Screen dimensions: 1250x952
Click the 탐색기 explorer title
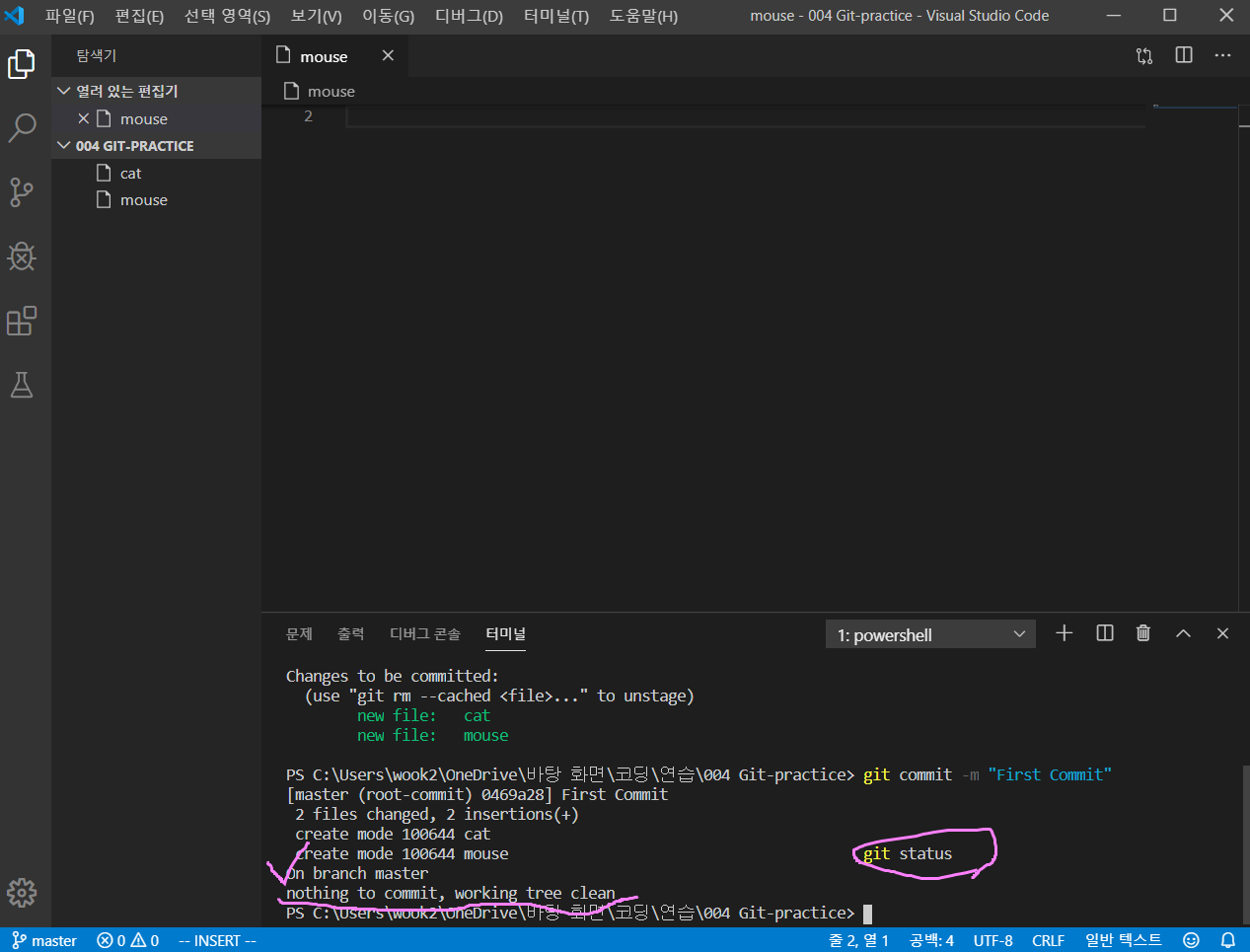[97, 56]
